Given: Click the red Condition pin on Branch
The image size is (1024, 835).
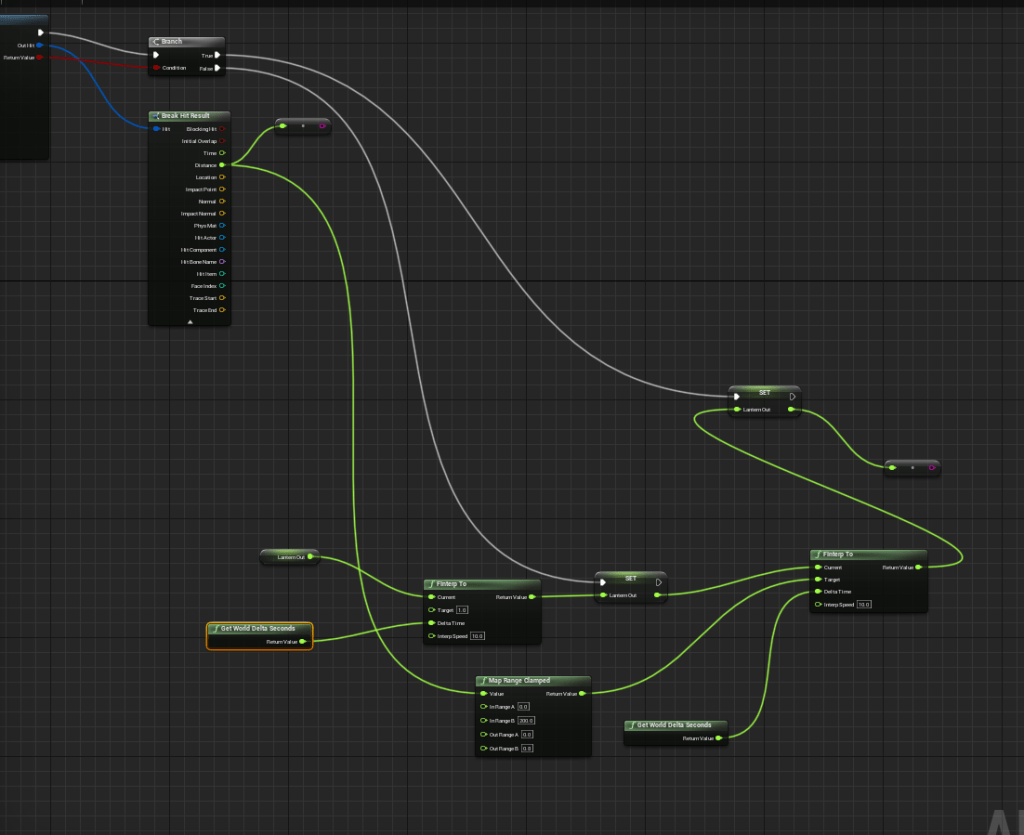Looking at the screenshot, I should pyautogui.click(x=155, y=68).
